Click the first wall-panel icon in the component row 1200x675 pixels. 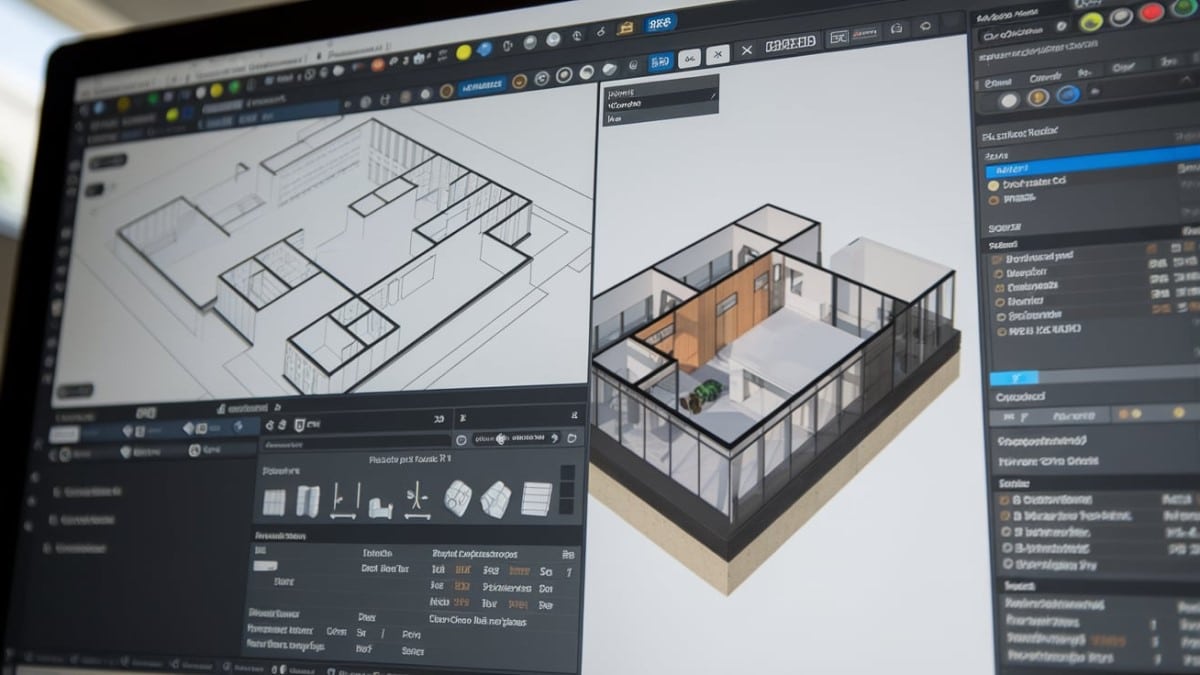pyautogui.click(x=274, y=501)
